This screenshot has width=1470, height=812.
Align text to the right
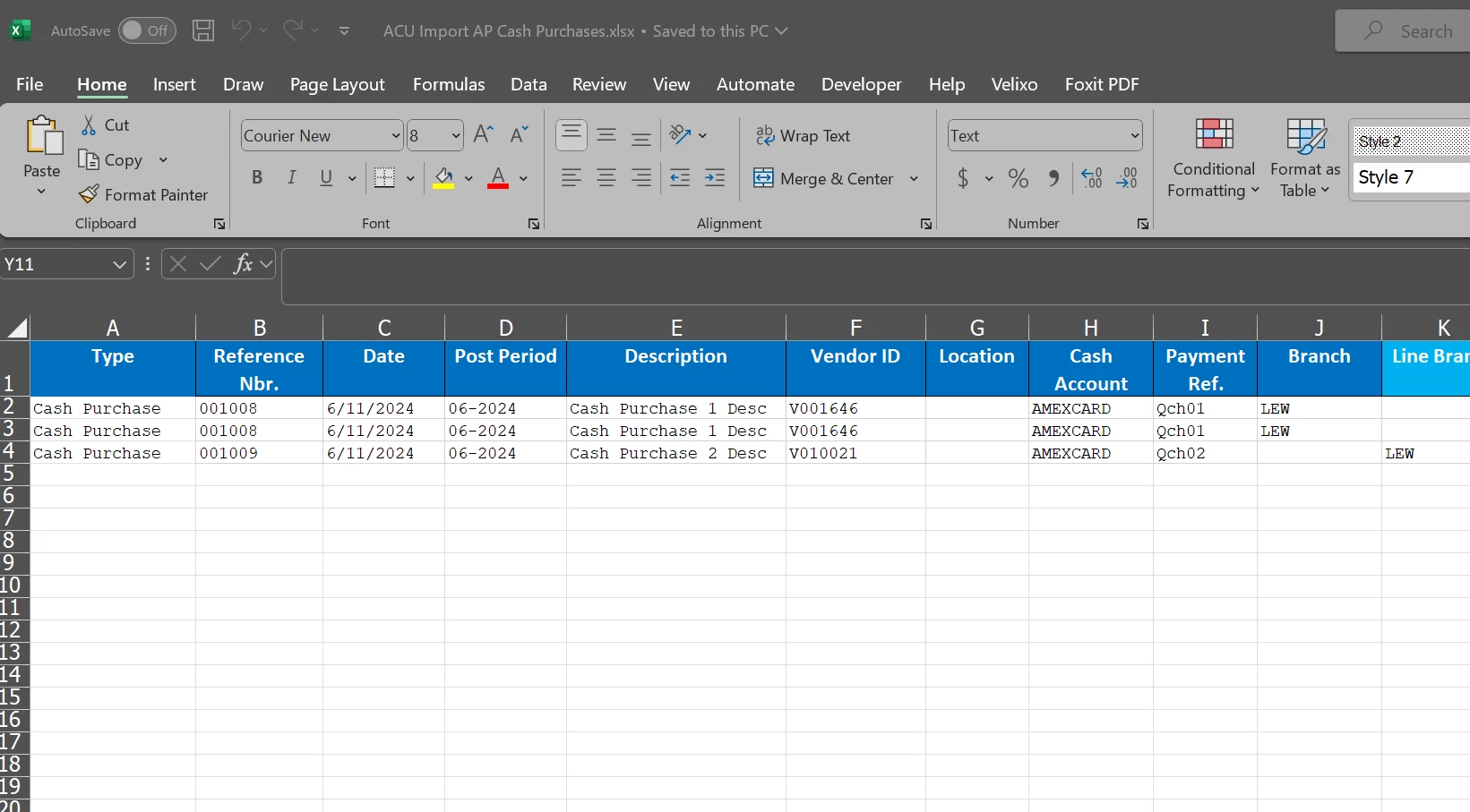click(x=641, y=178)
